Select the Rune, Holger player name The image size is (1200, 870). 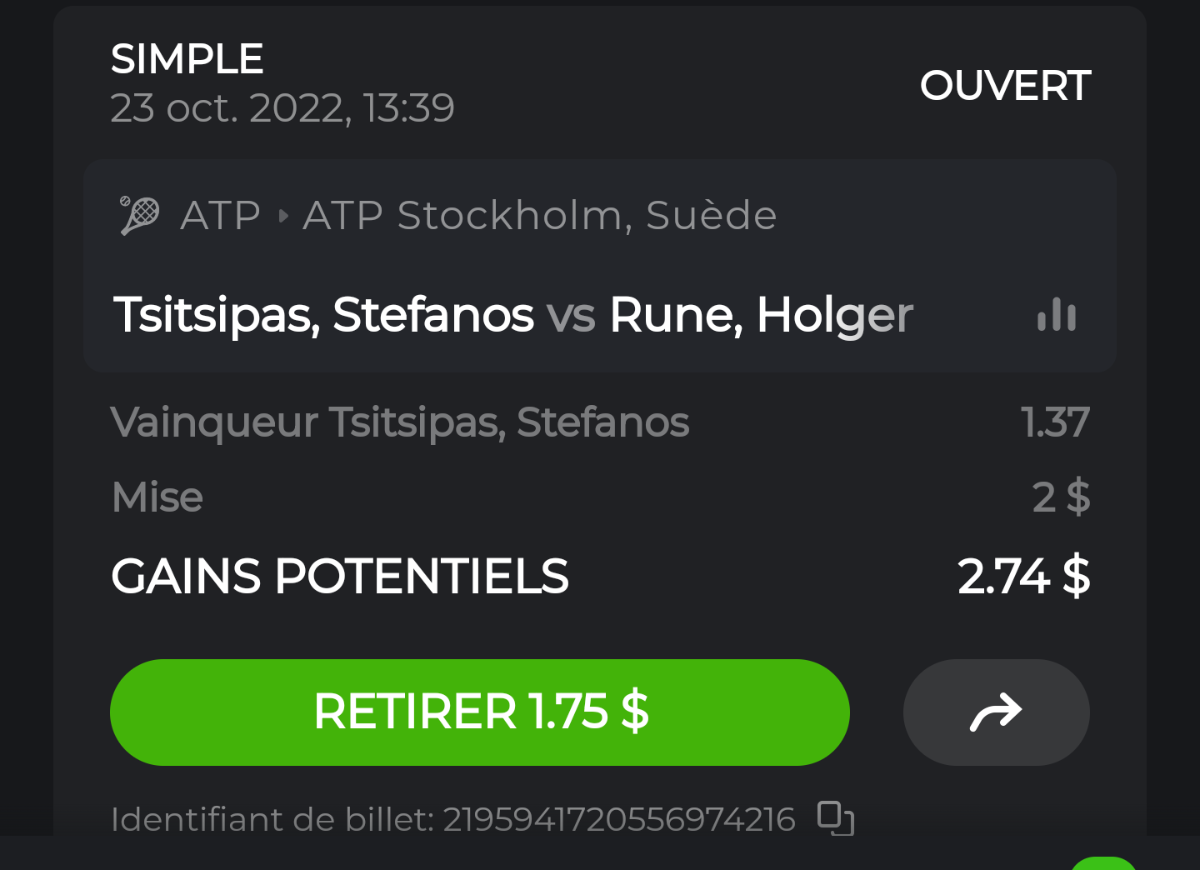(760, 316)
